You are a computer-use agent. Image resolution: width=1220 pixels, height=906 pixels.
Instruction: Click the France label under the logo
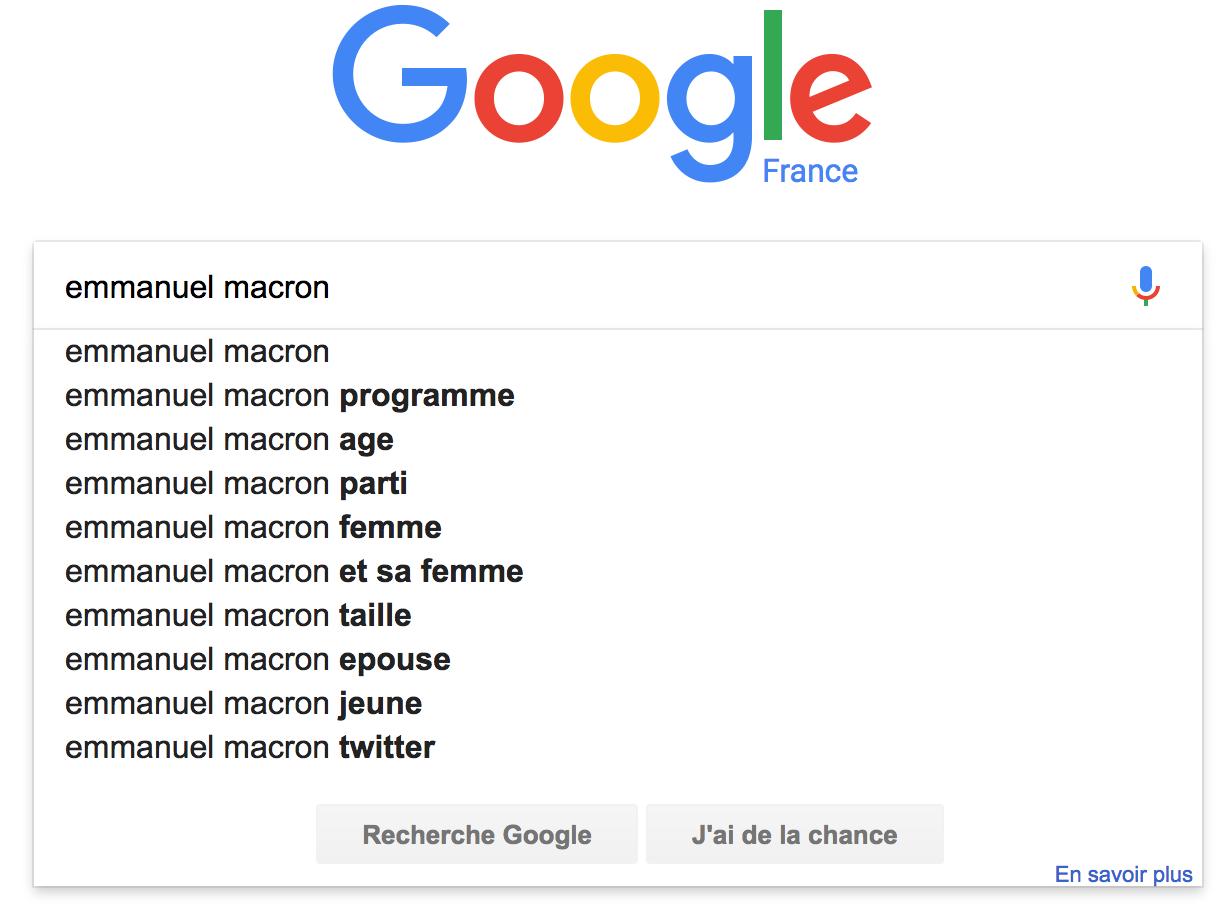click(x=810, y=171)
